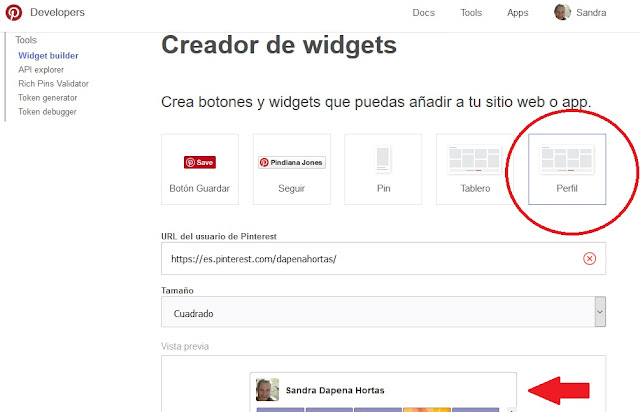The image size is (640, 412).
Task: Open Widget builder in sidebar
Action: [x=48, y=56]
